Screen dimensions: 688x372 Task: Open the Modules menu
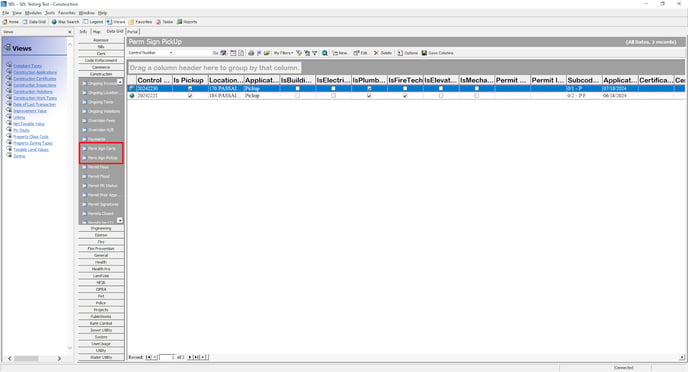pos(33,13)
